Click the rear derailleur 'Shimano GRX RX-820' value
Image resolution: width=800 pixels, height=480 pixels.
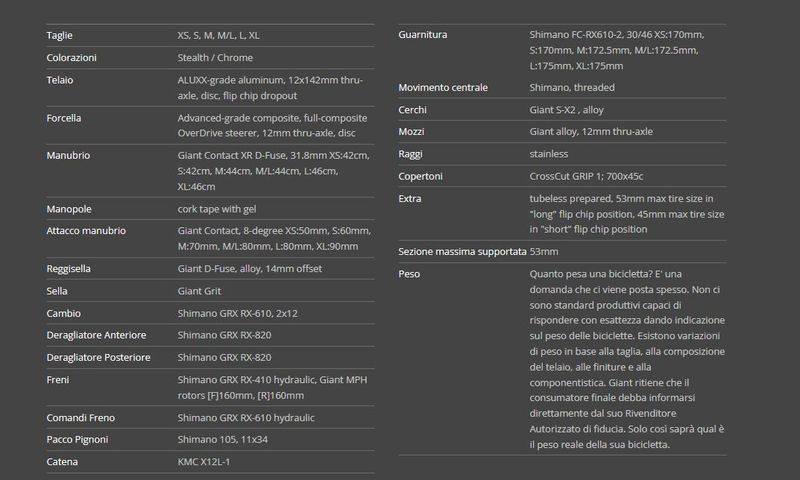point(224,358)
